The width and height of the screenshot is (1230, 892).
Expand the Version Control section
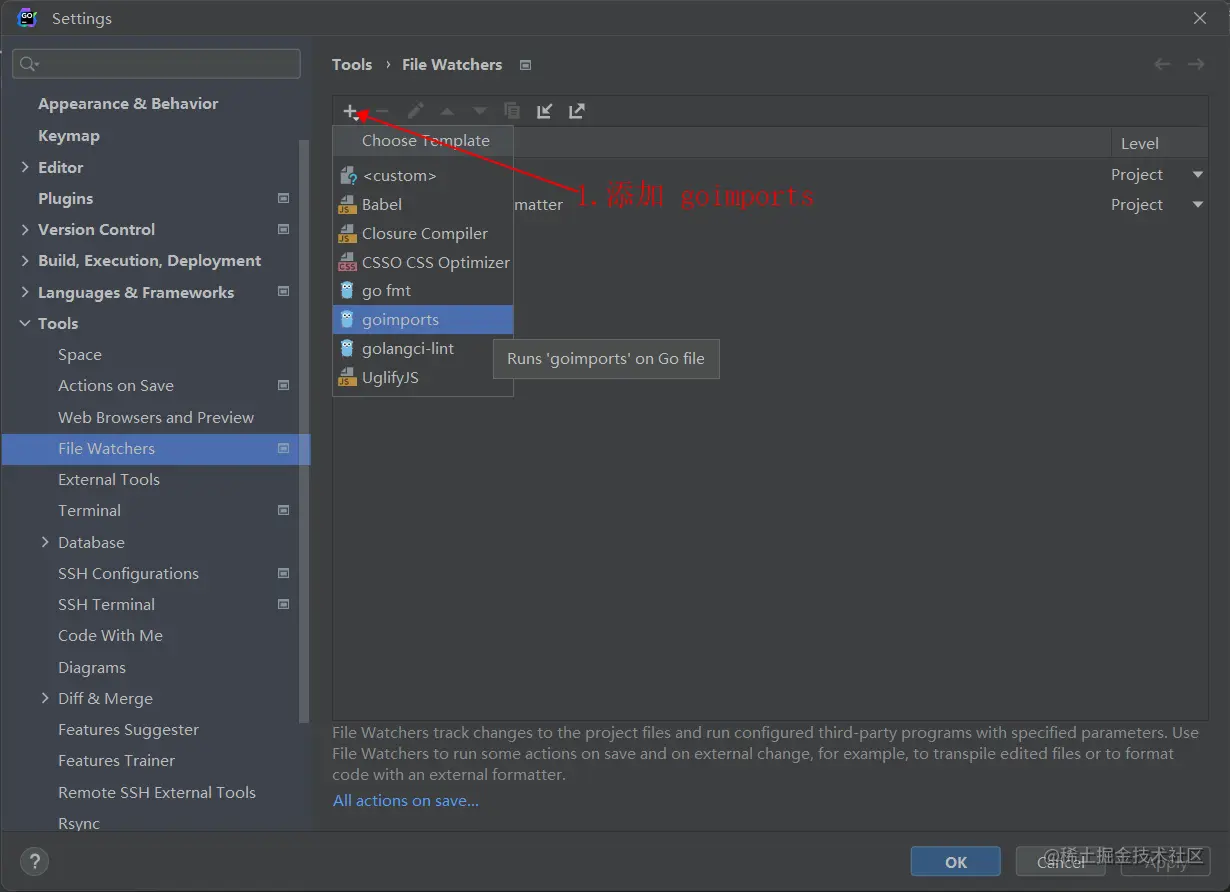(x=25, y=229)
